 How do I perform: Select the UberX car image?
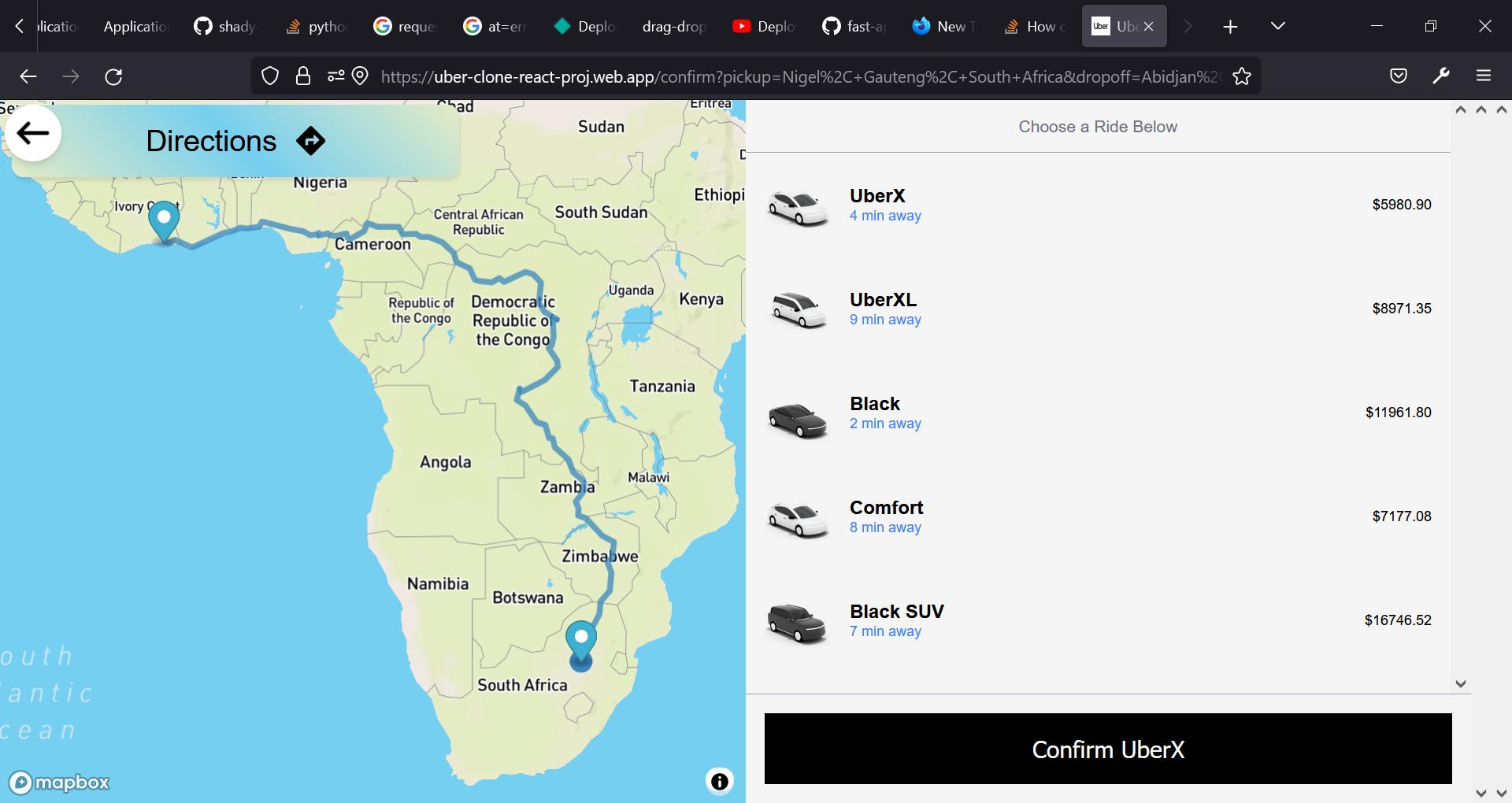[798, 208]
